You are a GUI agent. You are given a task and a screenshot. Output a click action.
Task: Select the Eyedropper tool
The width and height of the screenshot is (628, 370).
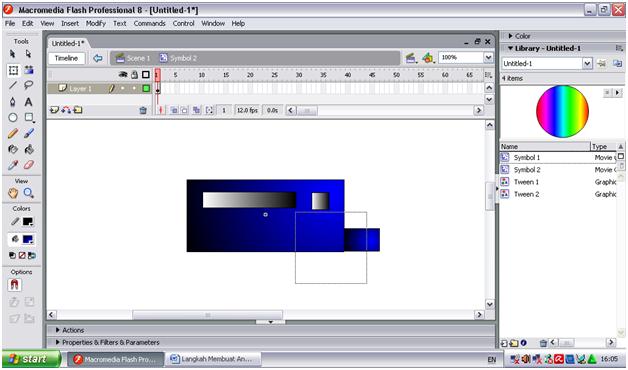pos(13,165)
